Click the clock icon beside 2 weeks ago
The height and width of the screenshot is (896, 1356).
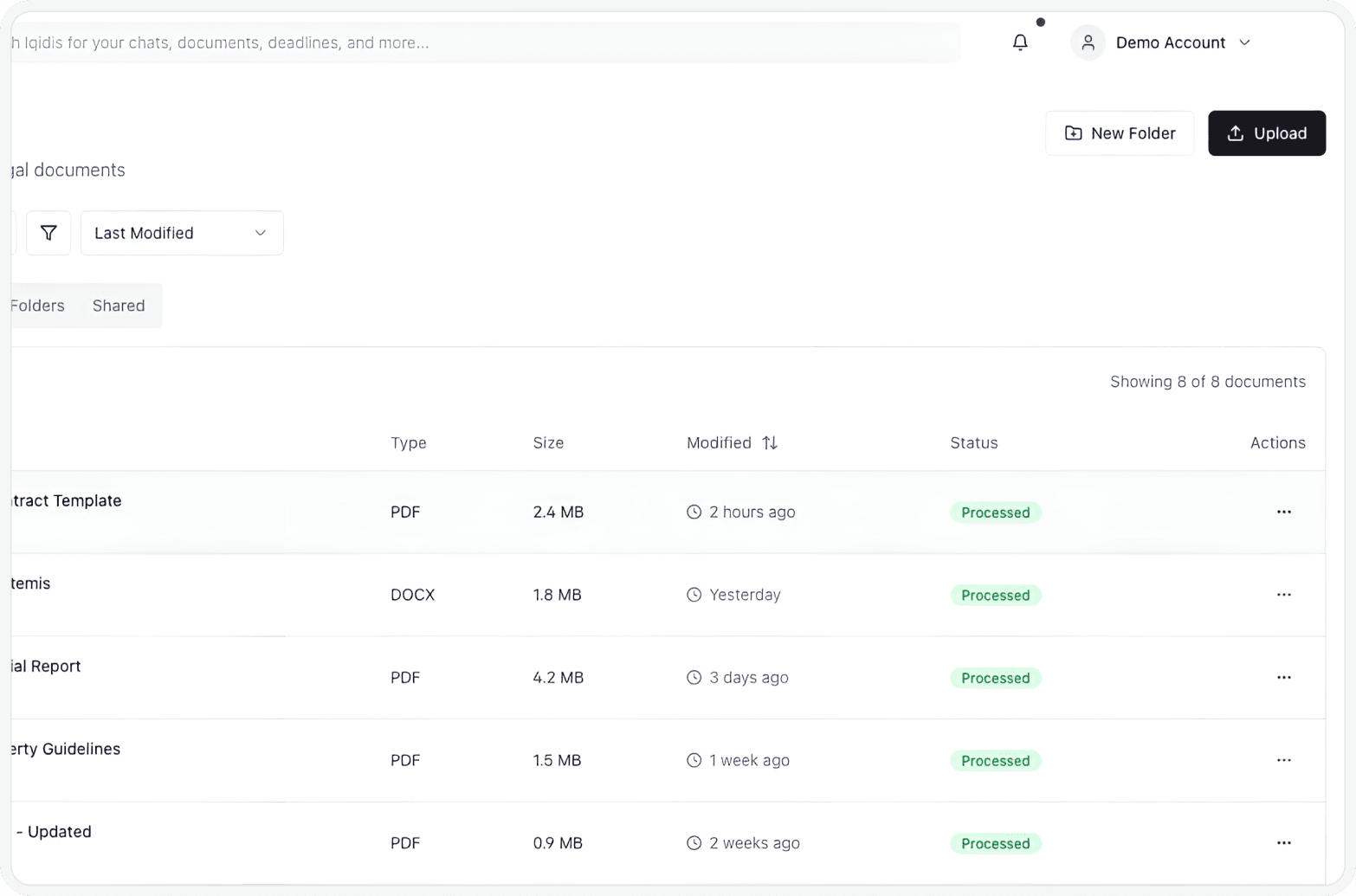tap(694, 842)
